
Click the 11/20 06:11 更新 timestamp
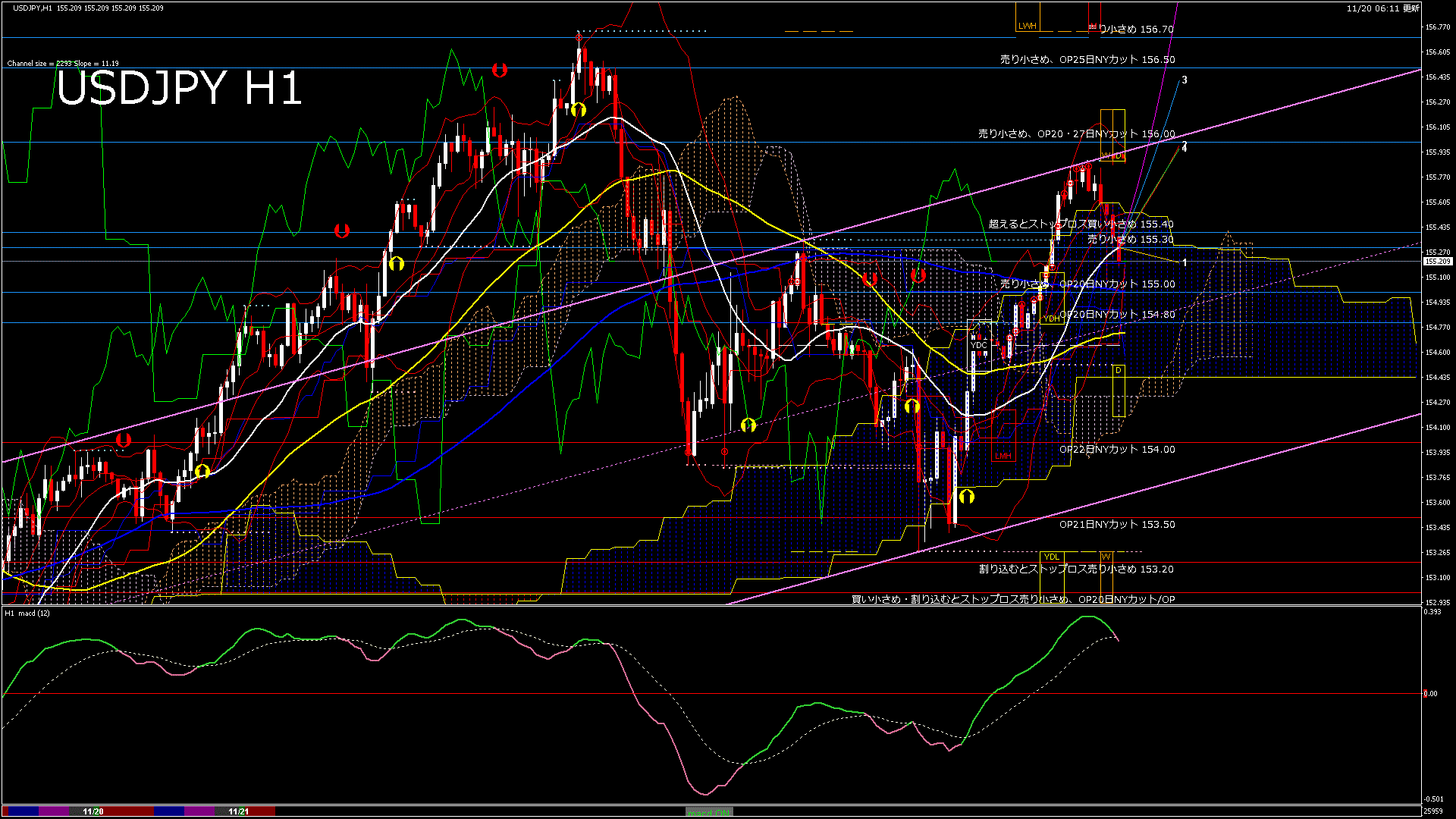(x=1382, y=8)
